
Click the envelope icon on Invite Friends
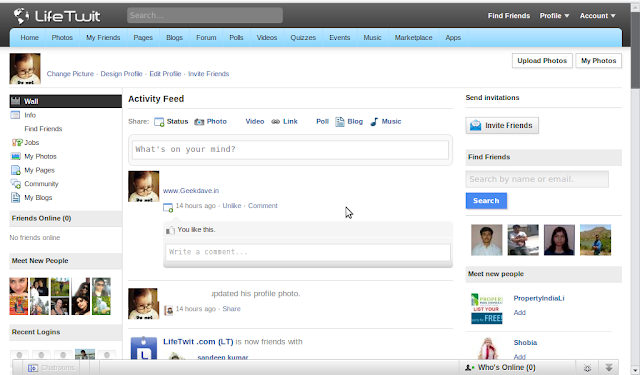click(476, 125)
